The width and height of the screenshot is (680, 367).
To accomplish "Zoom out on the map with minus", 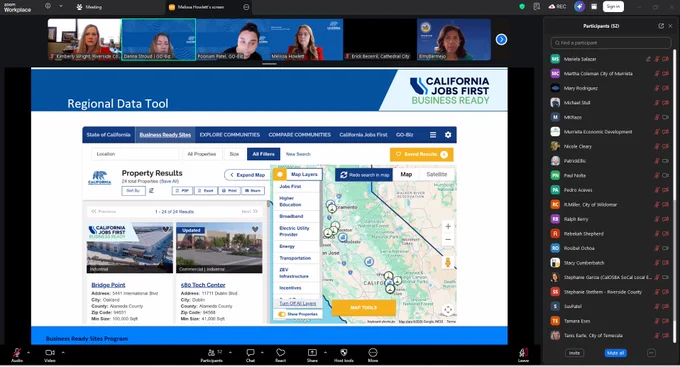I will [448, 239].
